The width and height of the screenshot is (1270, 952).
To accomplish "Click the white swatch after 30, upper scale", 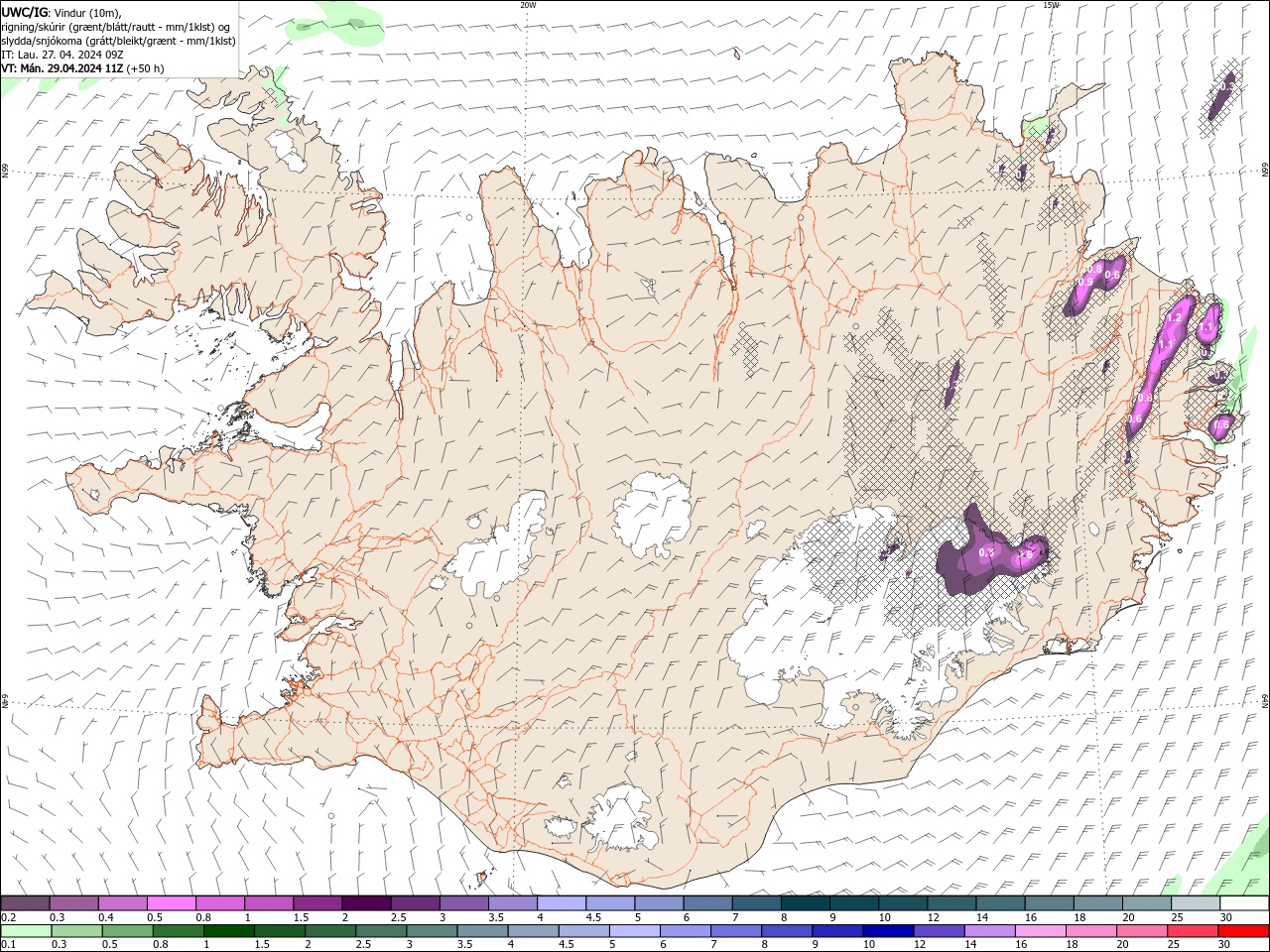I will (x=1244, y=903).
